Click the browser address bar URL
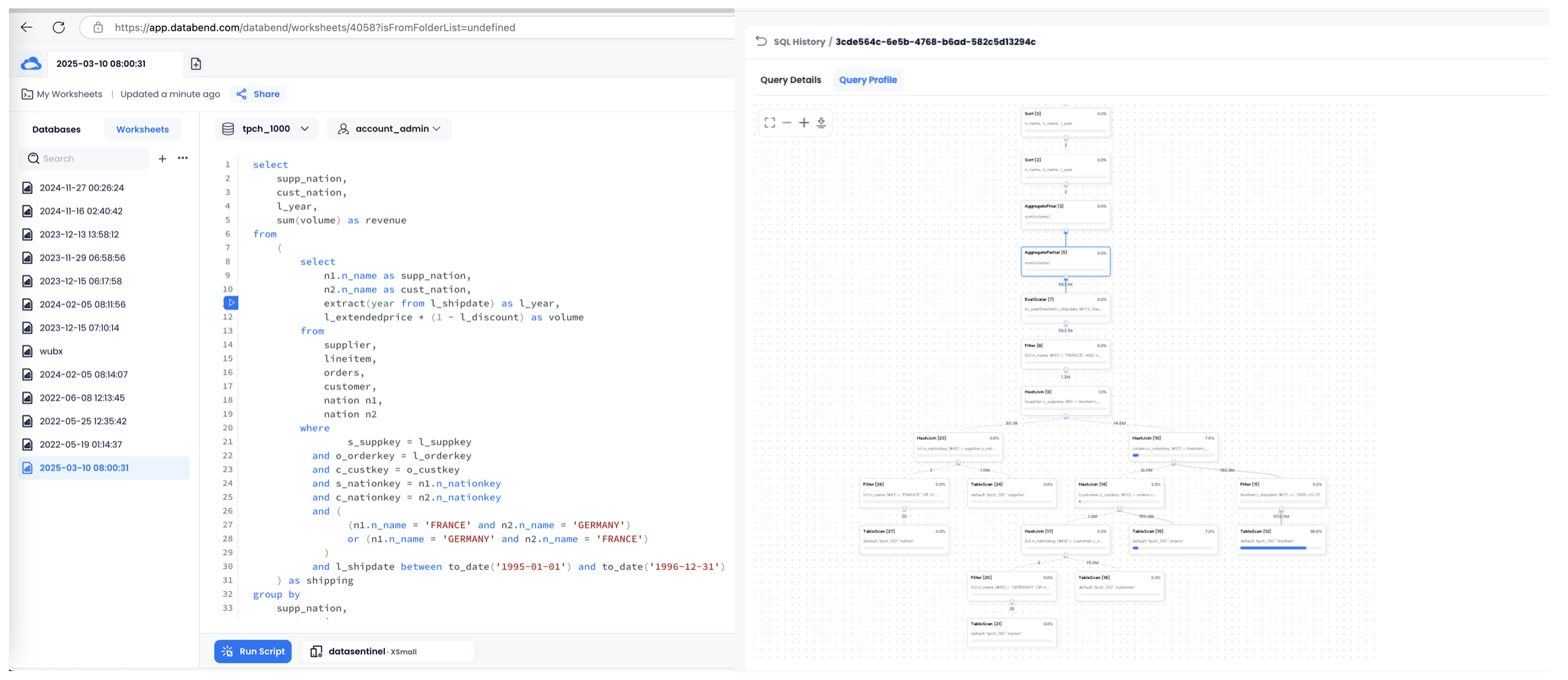This screenshot has width=1568, height=680. [x=315, y=28]
